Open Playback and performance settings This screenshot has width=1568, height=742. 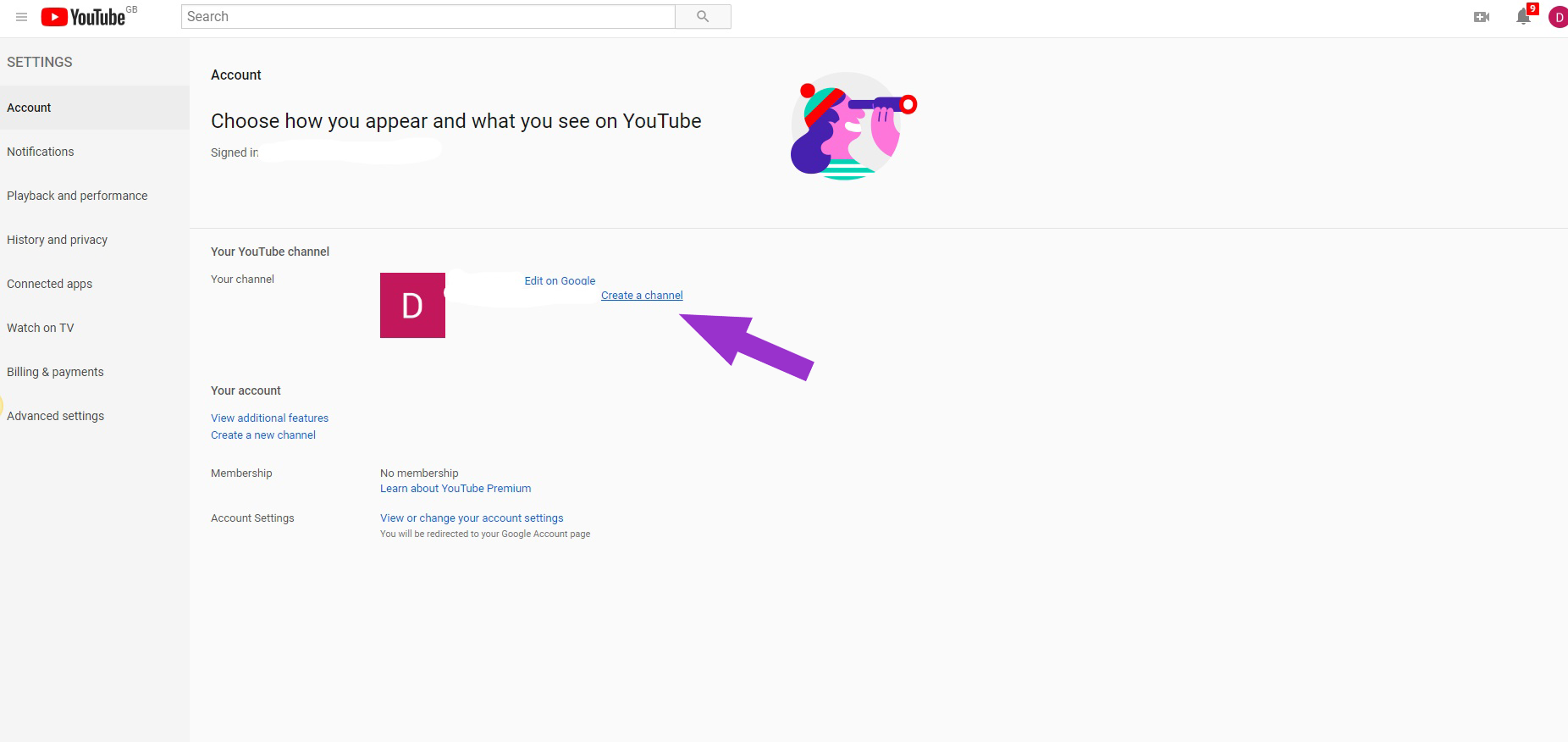pos(95,196)
